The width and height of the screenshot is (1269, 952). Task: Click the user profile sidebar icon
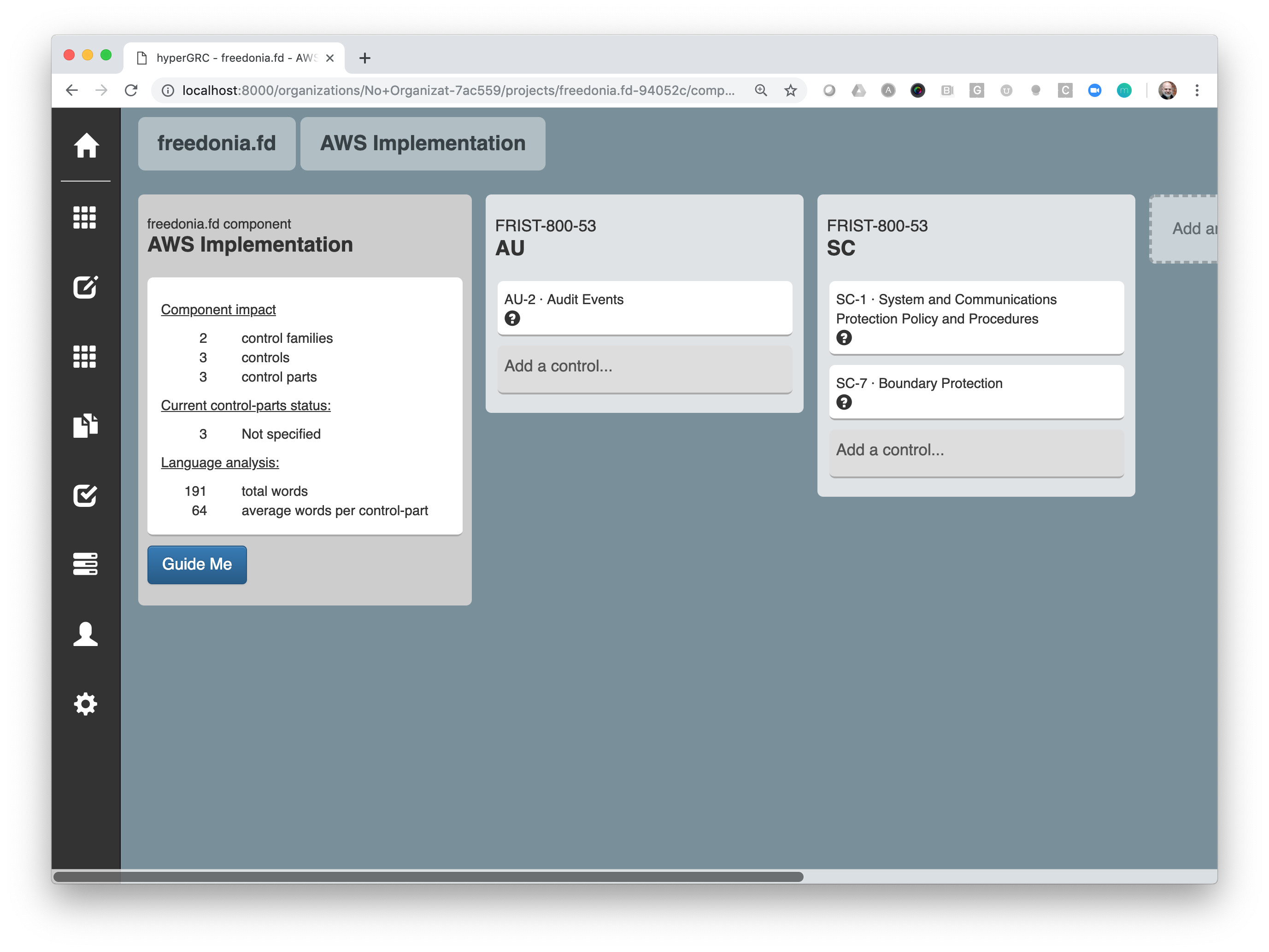(86, 634)
